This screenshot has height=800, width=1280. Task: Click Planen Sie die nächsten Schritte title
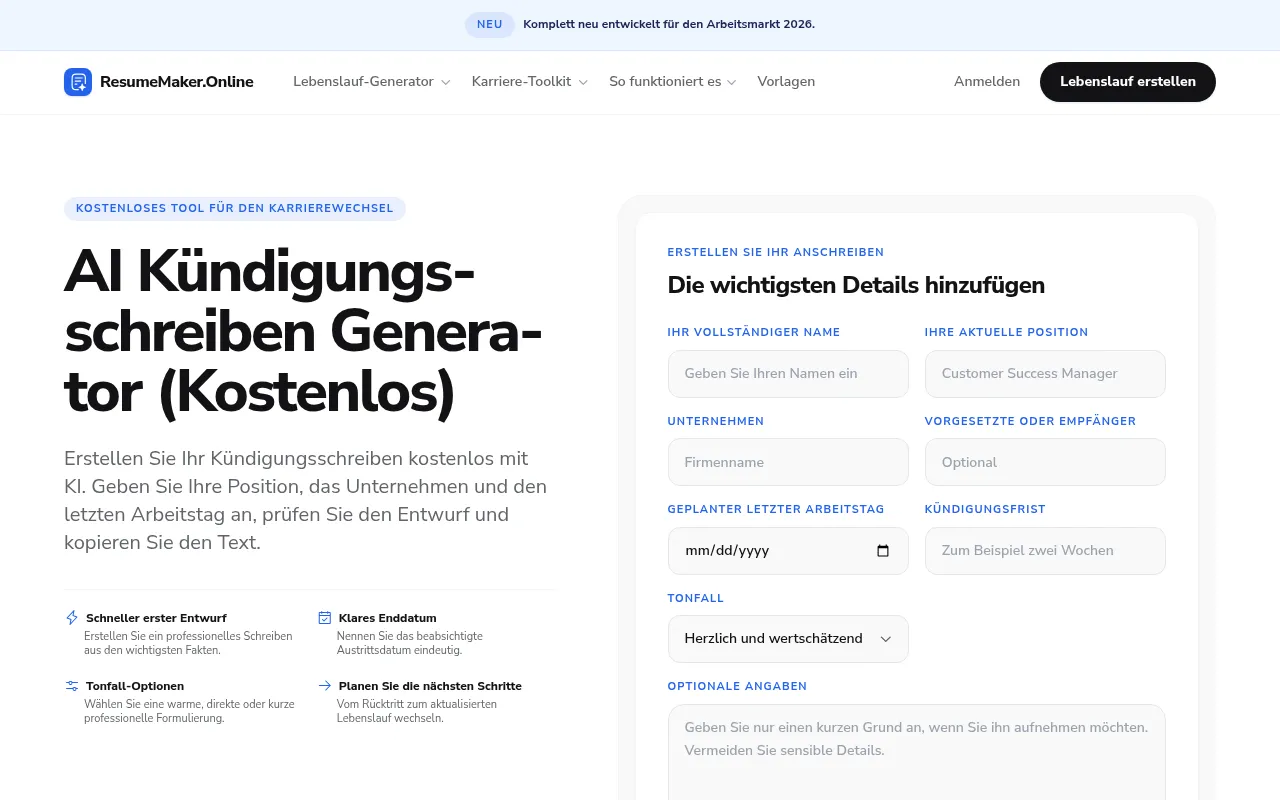point(430,686)
